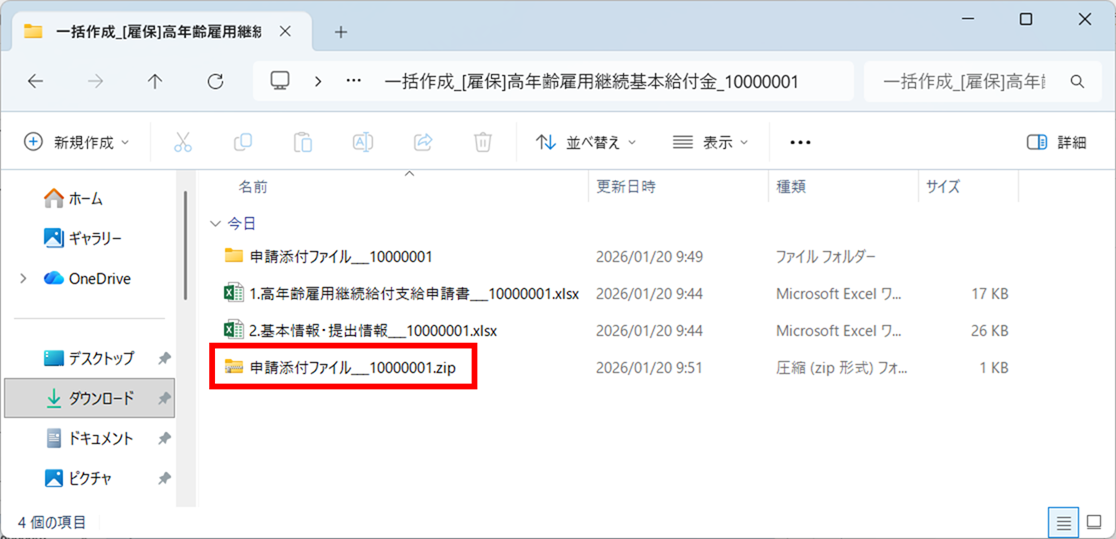Click the Paste clipboard icon
1116x539 pixels.
(x=303, y=142)
